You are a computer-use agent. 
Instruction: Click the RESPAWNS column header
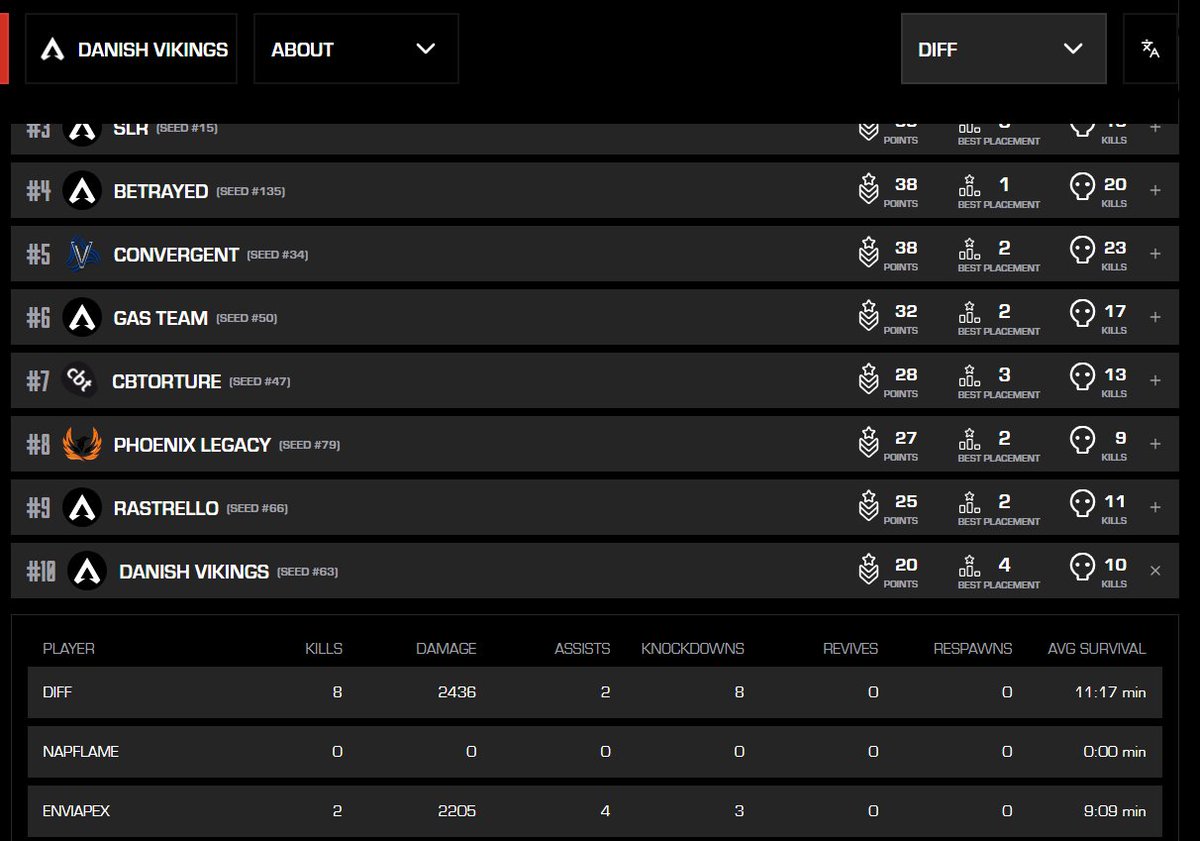coord(973,649)
